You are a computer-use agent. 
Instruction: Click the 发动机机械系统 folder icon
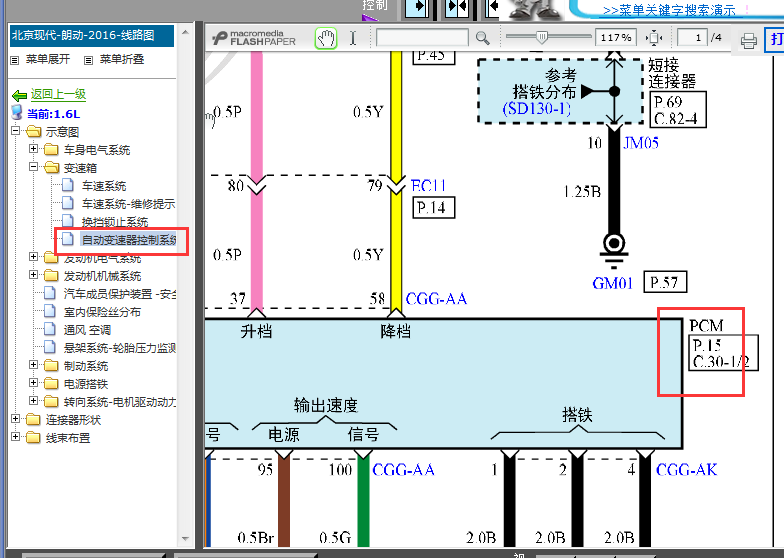(x=52, y=276)
